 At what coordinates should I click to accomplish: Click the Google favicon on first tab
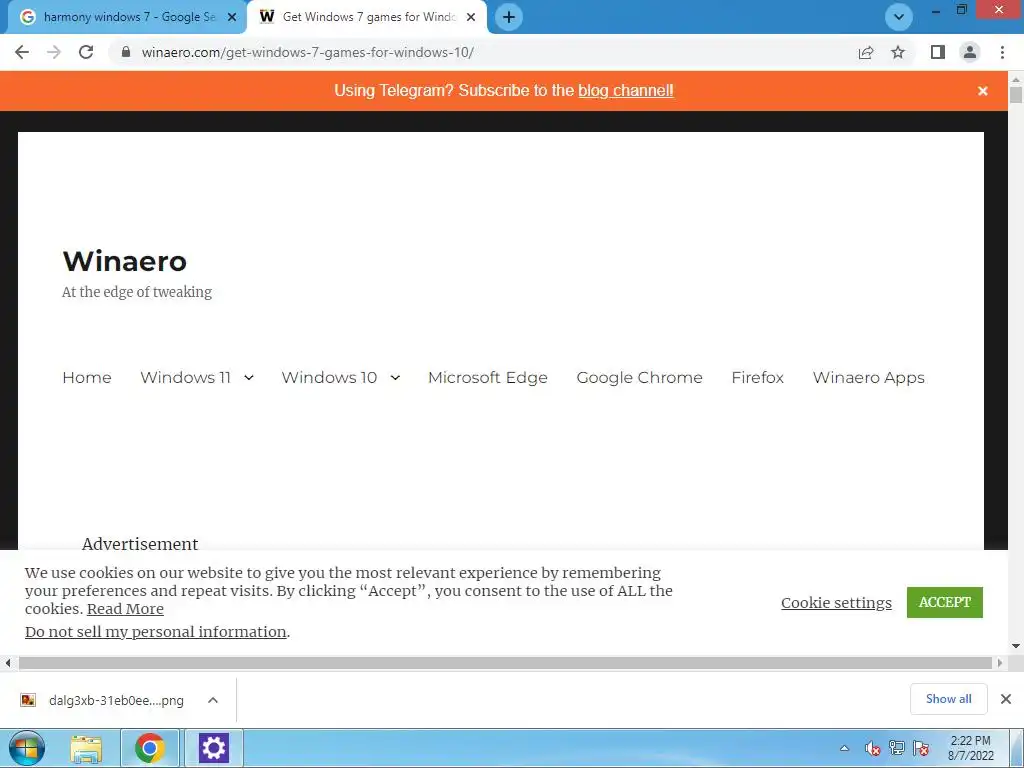[x=27, y=17]
